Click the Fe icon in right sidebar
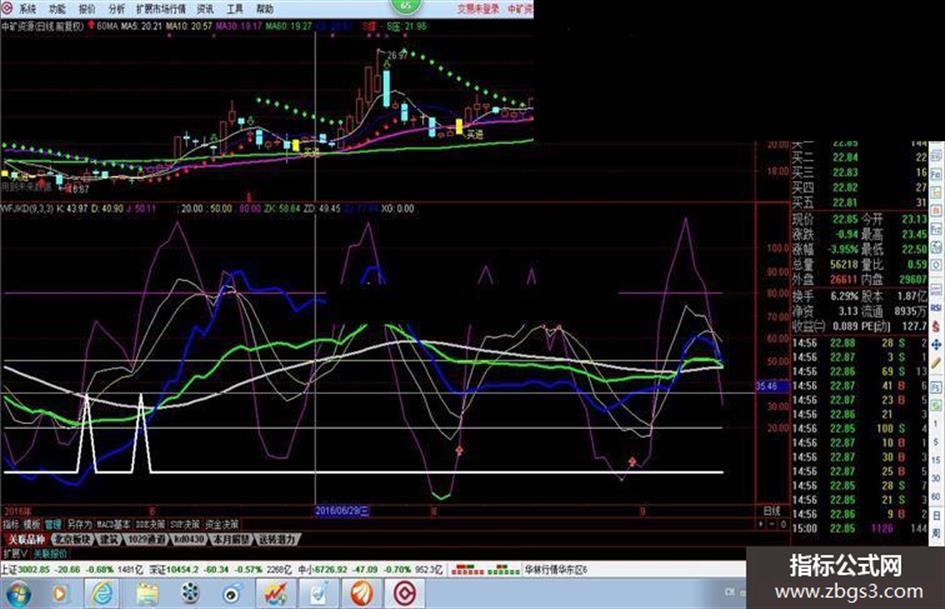Image resolution: width=945 pixels, height=609 pixels. 936,172
